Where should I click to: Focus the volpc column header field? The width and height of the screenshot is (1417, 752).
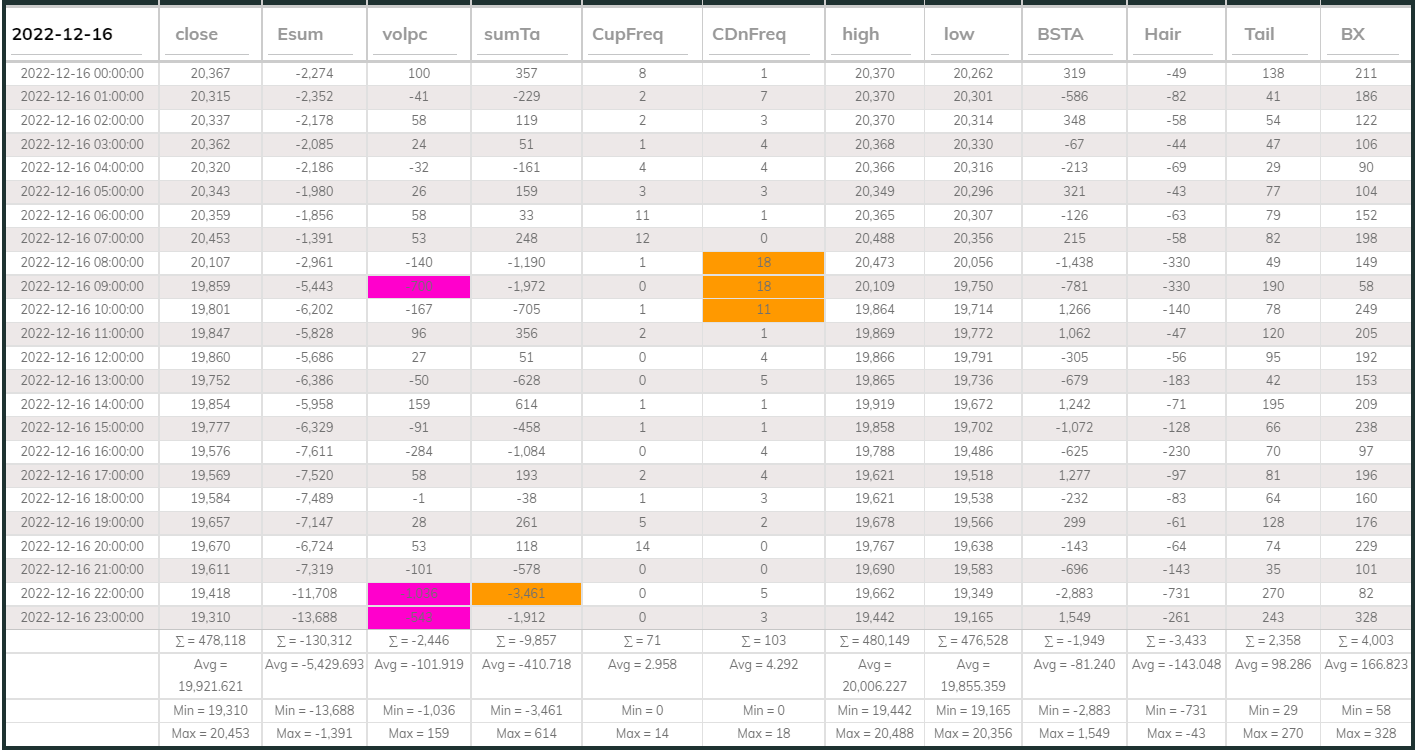point(417,35)
